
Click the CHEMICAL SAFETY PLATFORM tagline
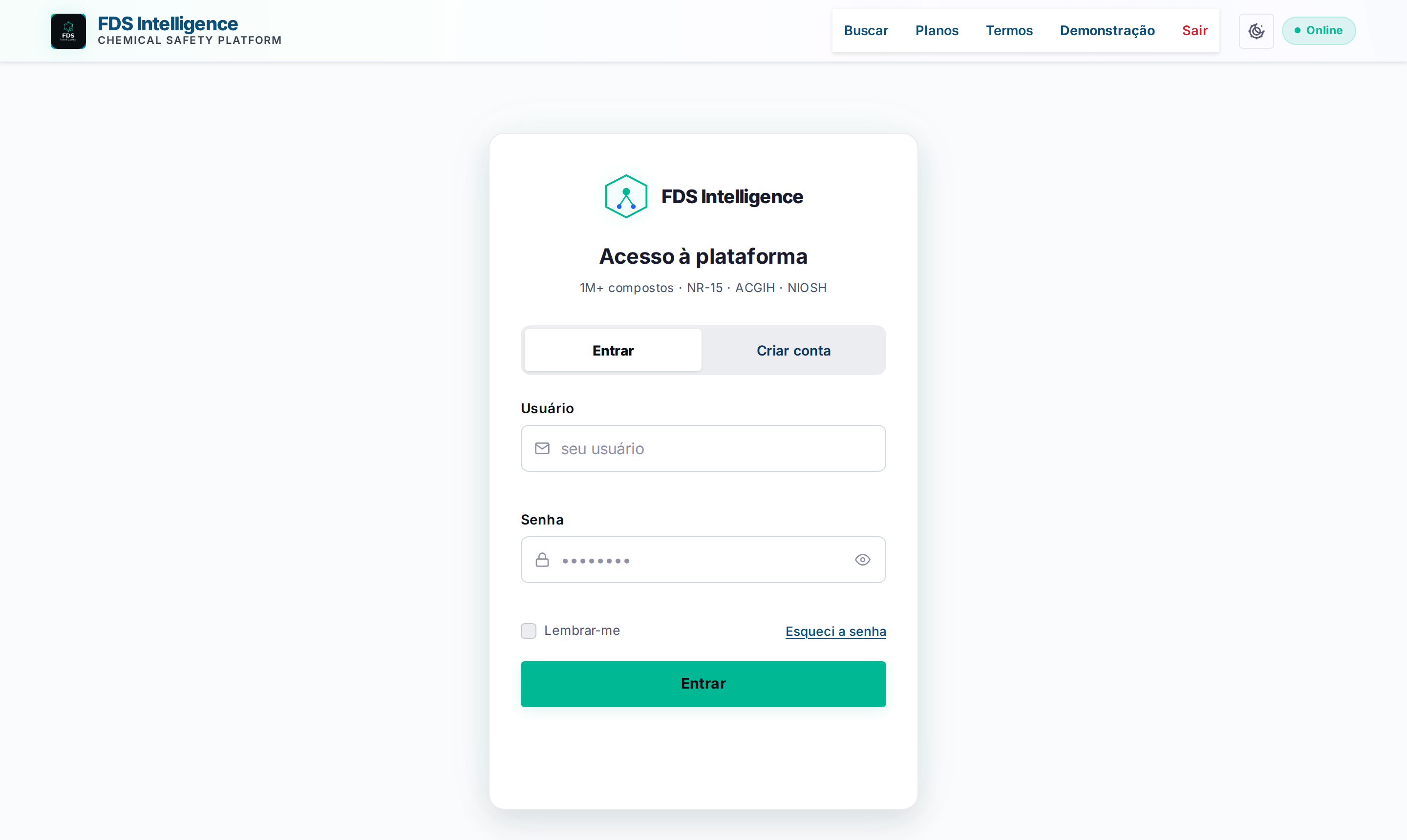(x=190, y=40)
